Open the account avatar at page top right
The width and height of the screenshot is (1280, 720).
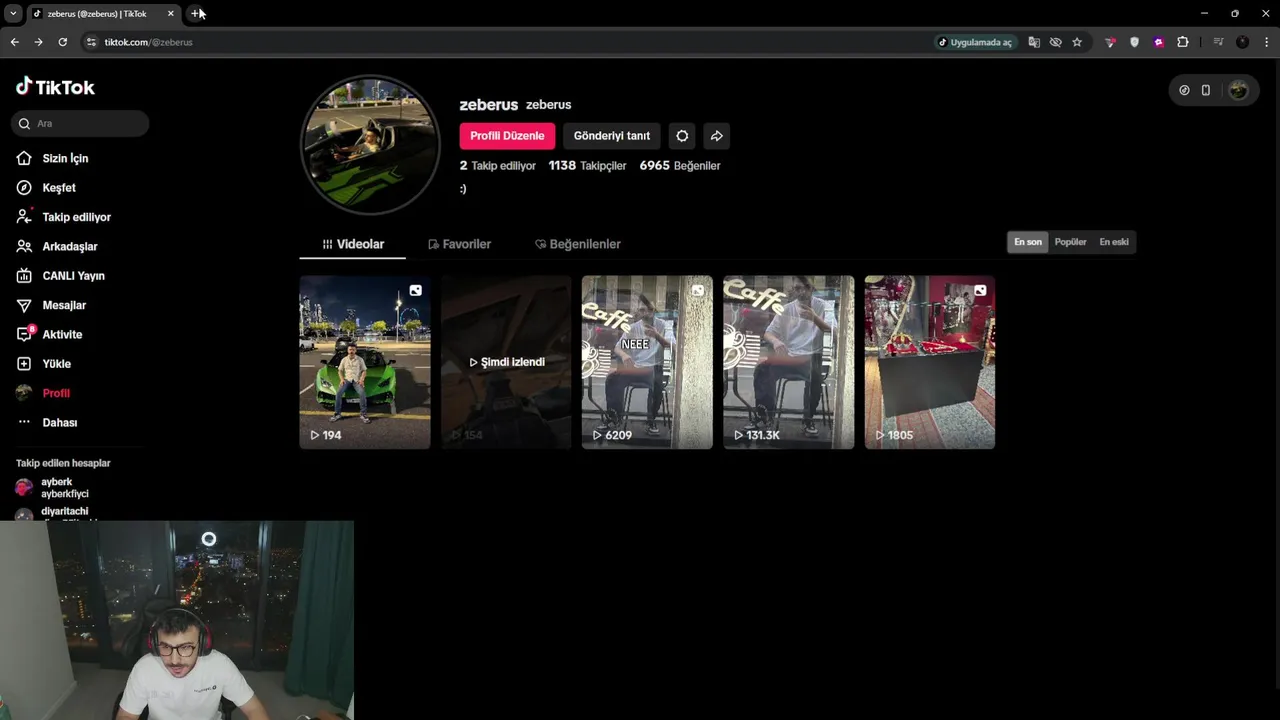pos(1239,90)
